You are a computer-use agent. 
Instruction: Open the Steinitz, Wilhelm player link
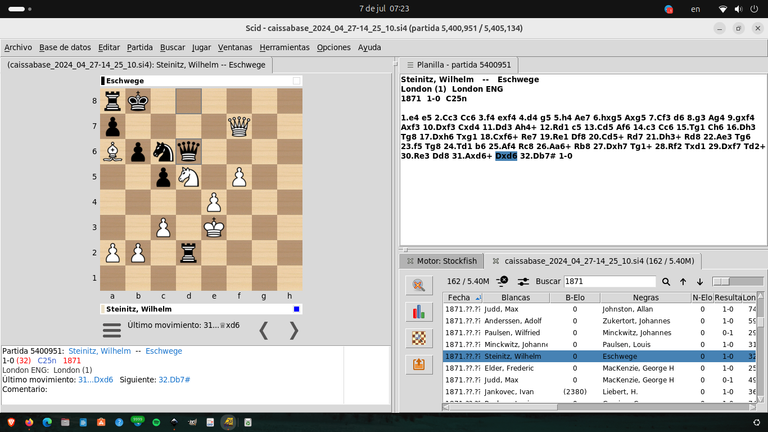click(x=99, y=351)
